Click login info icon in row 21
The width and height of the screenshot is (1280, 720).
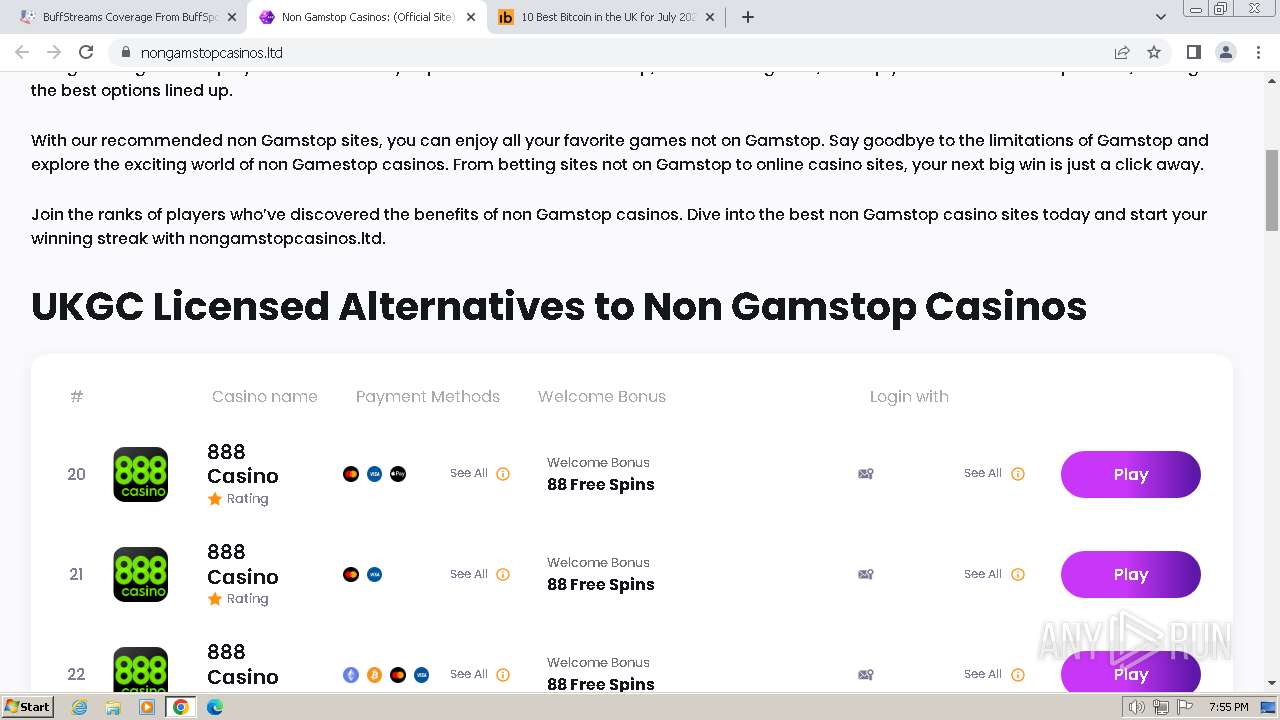[x=1018, y=574]
